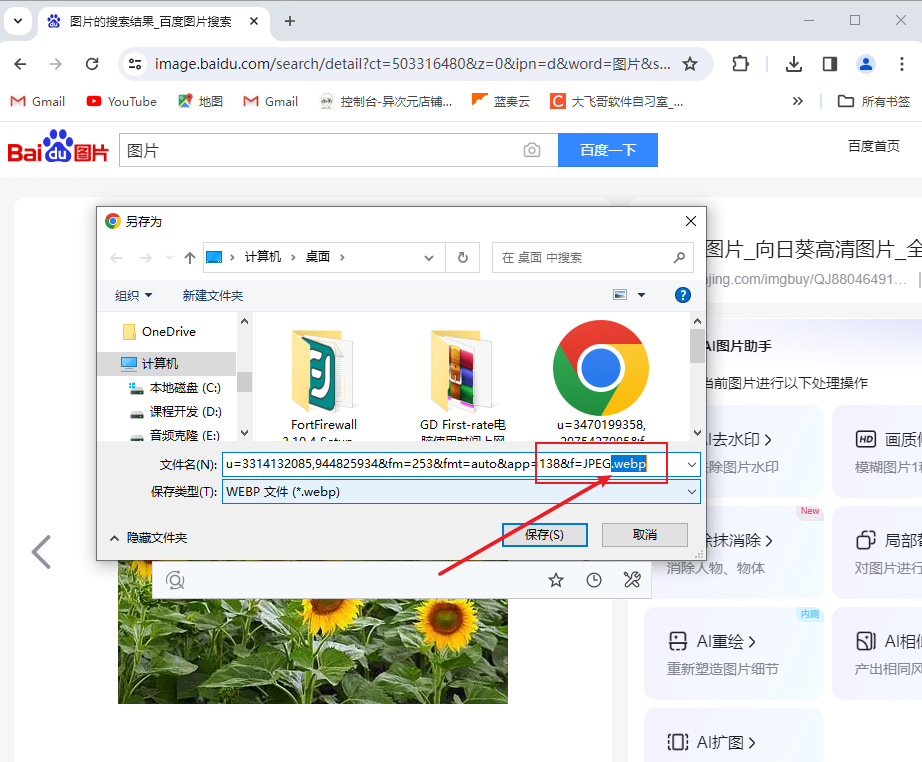The image size is (922, 762).
Task: Open the Chrome three-dot menu
Action: pyautogui.click(x=901, y=64)
